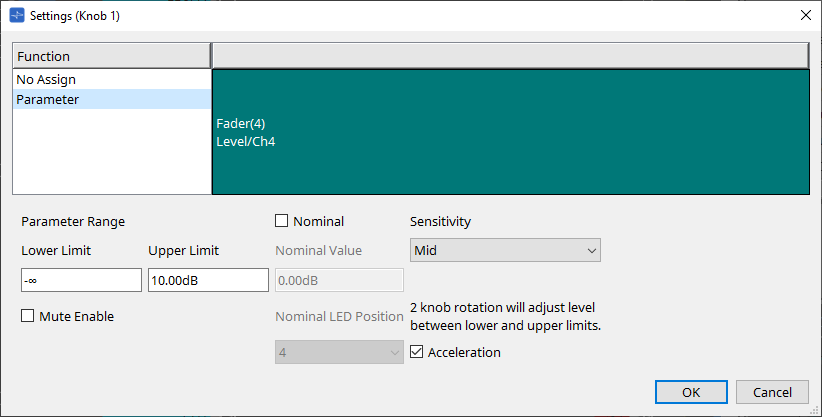The width and height of the screenshot is (827, 417).
Task: Enable the Nominal checkbox
Action: tap(282, 221)
